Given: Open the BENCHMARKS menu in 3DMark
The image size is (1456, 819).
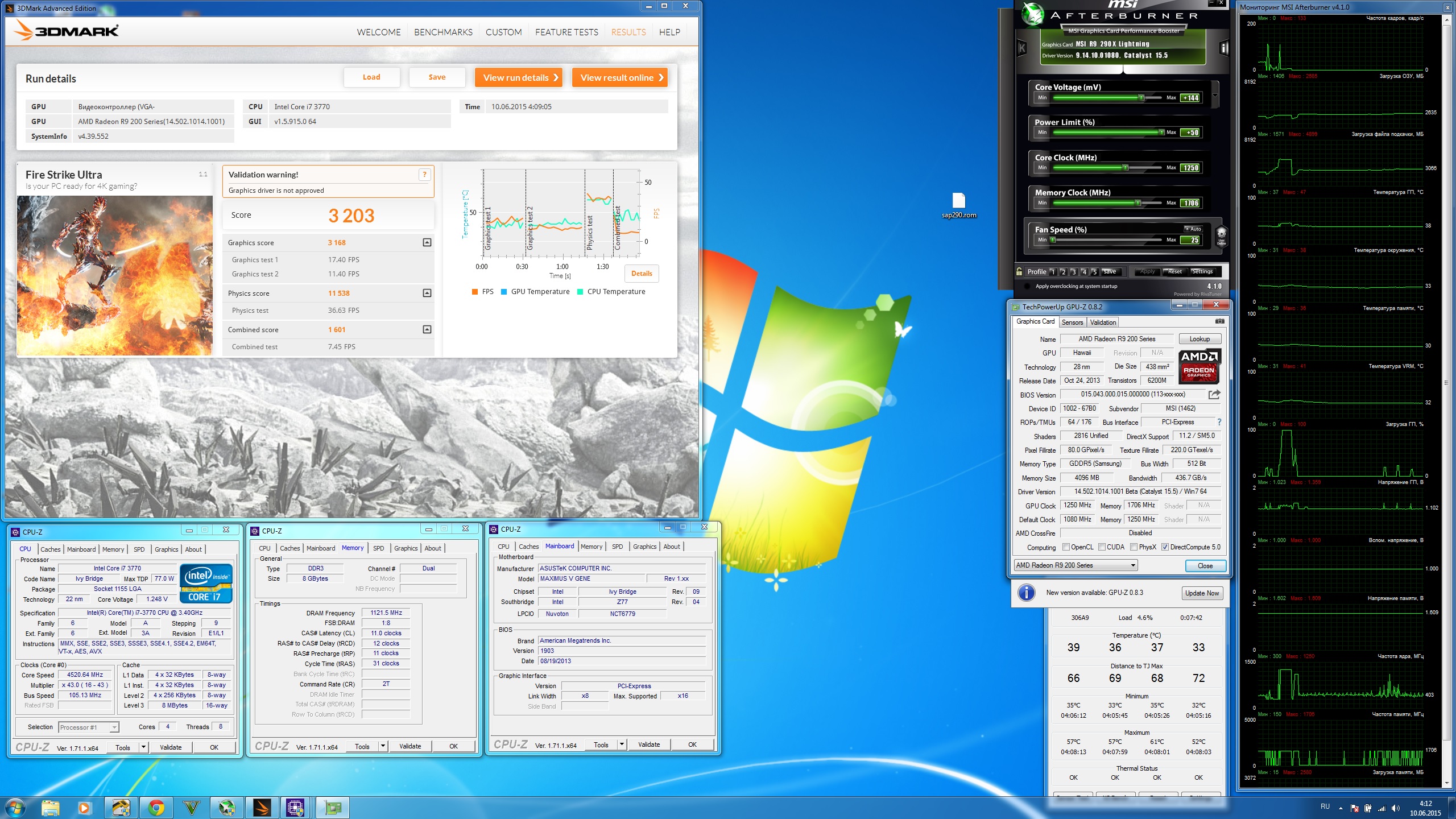Looking at the screenshot, I should click(443, 32).
